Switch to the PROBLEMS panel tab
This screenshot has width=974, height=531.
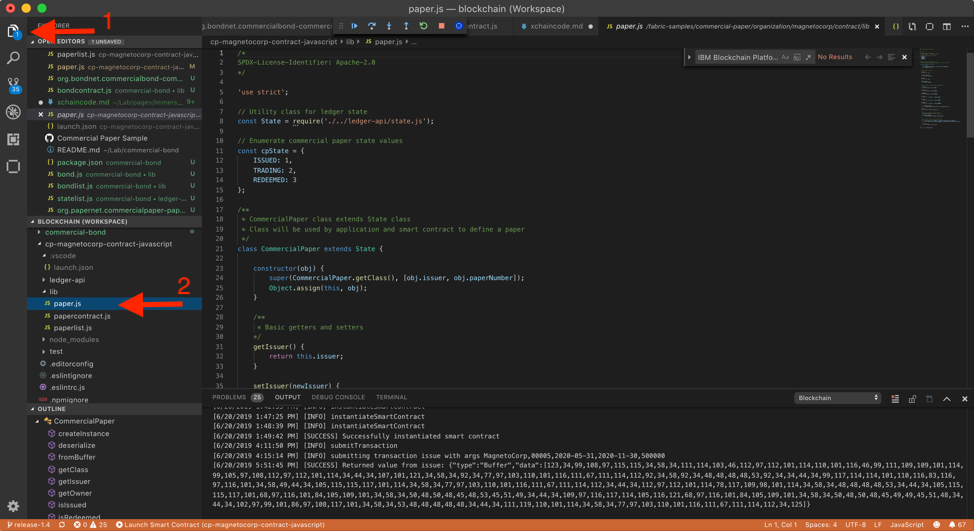[229, 397]
